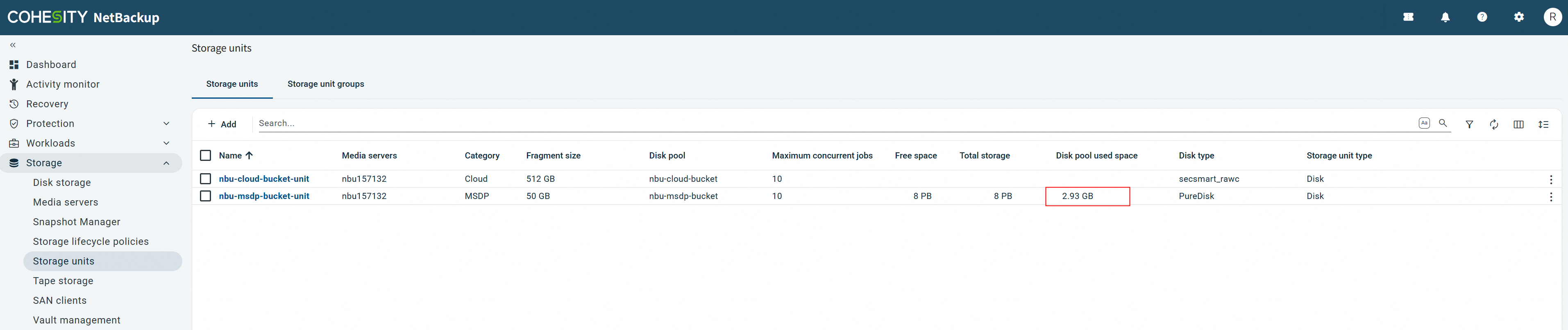Open actions menu for nbu-msdp-bucket-unit
This screenshot has width=1568, height=330.
tap(1551, 196)
